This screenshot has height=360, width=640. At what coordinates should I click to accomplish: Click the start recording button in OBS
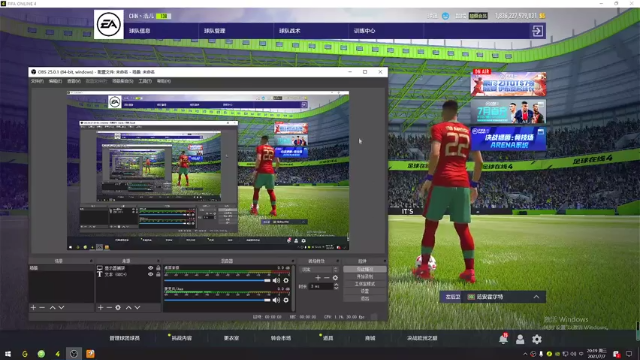[x=364, y=277]
